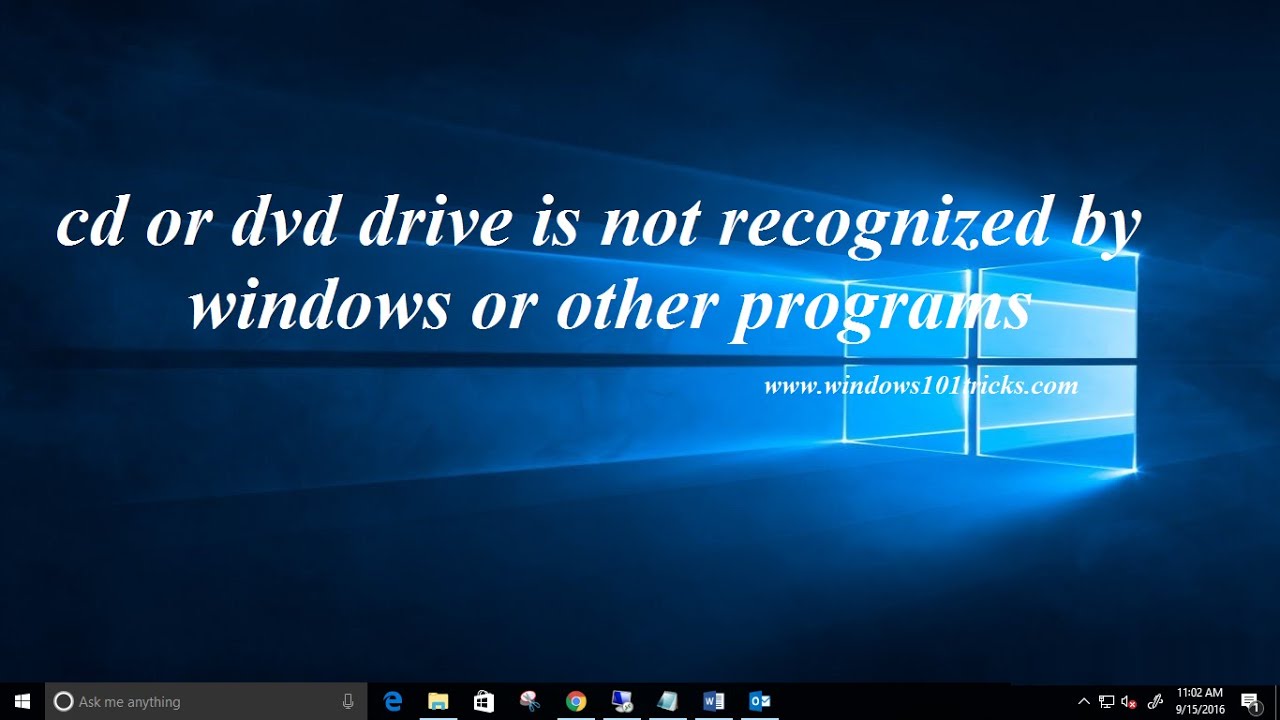
Task: Open the notepad-style taskbar icon
Action: (x=668, y=701)
